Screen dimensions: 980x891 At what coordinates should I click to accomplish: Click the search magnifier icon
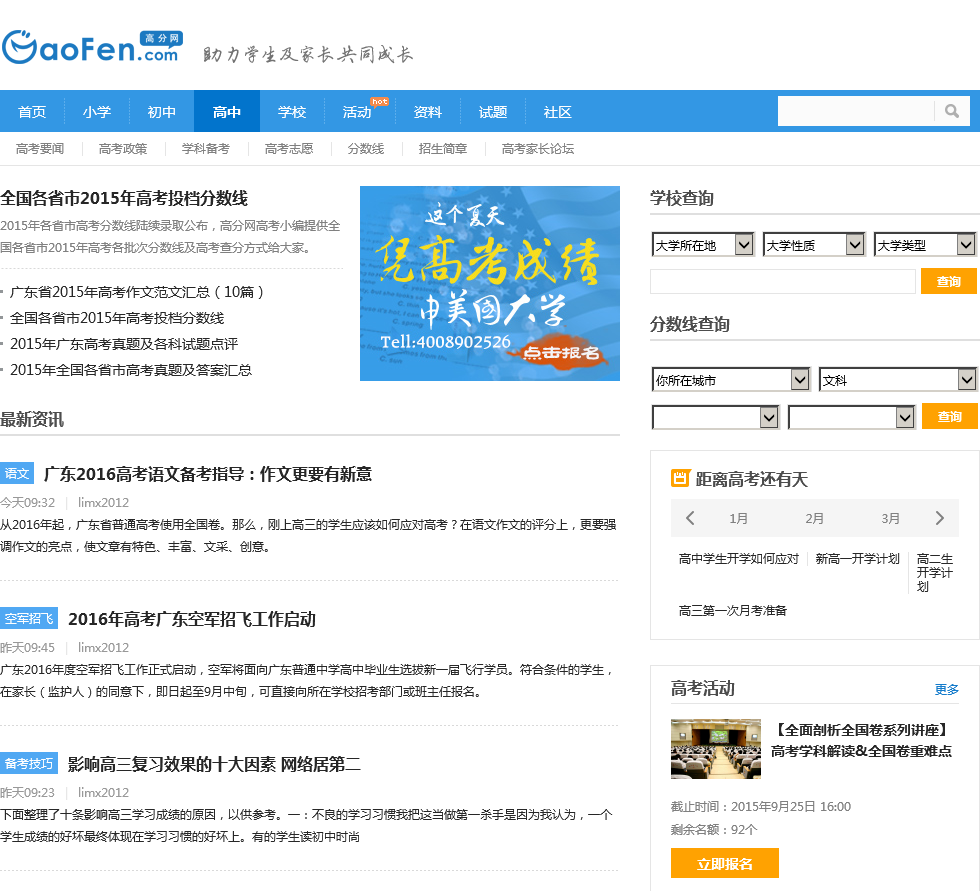click(x=951, y=111)
